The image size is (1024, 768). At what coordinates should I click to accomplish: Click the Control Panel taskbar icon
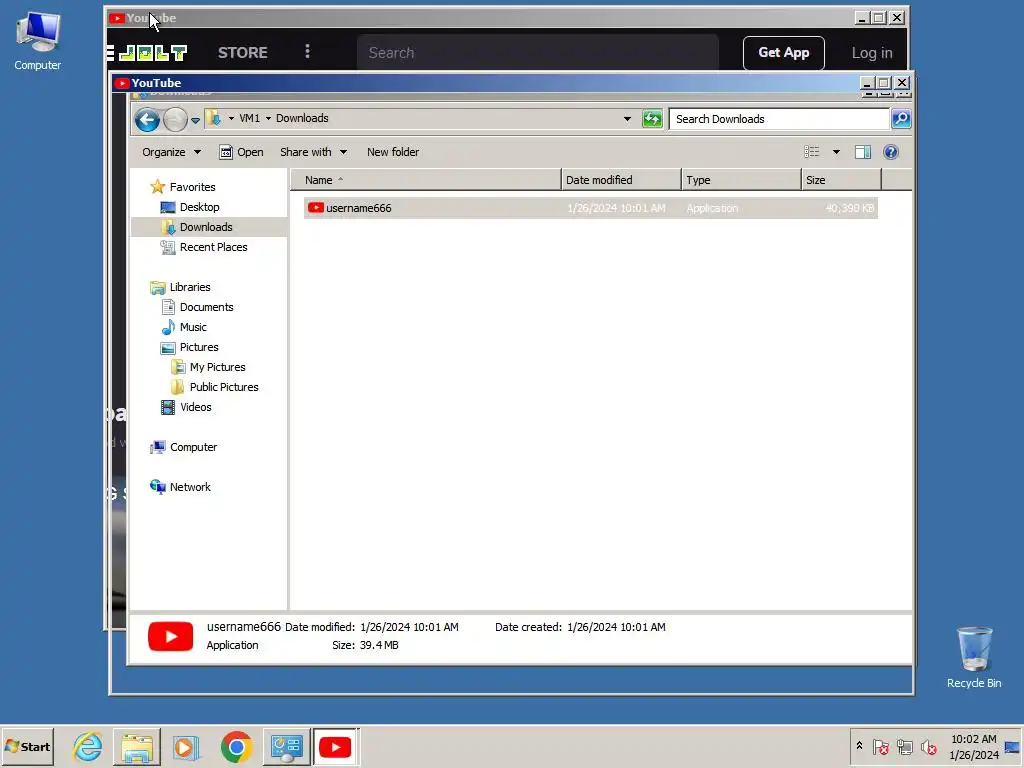pyautogui.click(x=286, y=746)
